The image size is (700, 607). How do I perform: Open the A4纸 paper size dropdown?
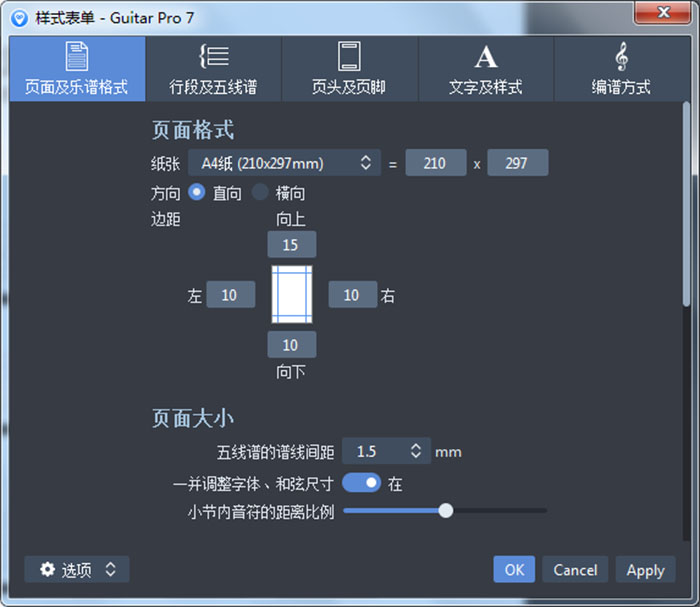[x=284, y=162]
